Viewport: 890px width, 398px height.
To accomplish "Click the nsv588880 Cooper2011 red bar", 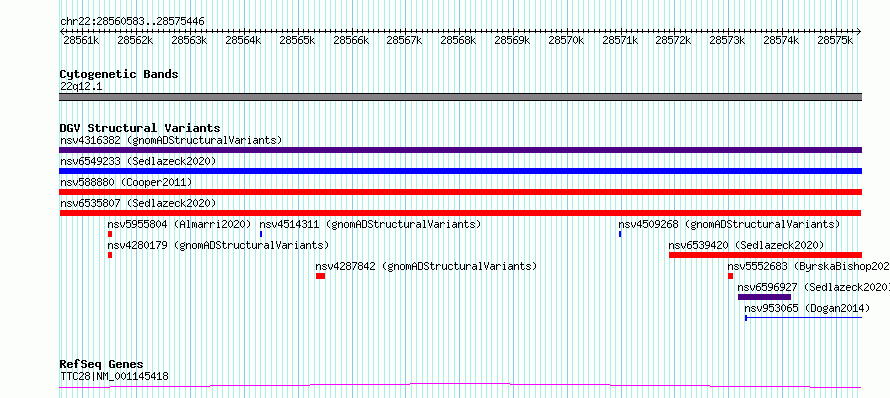I will coord(460,192).
